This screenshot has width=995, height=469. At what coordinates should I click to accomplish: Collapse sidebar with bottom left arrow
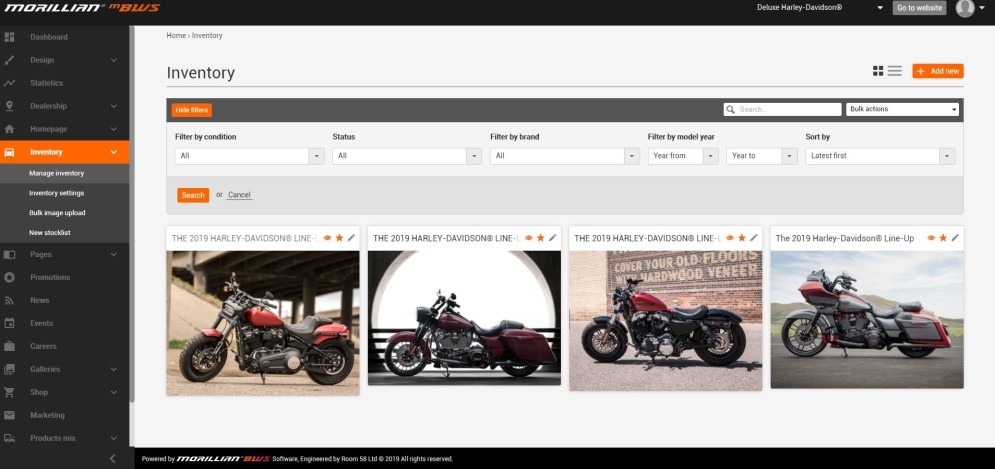click(113, 458)
